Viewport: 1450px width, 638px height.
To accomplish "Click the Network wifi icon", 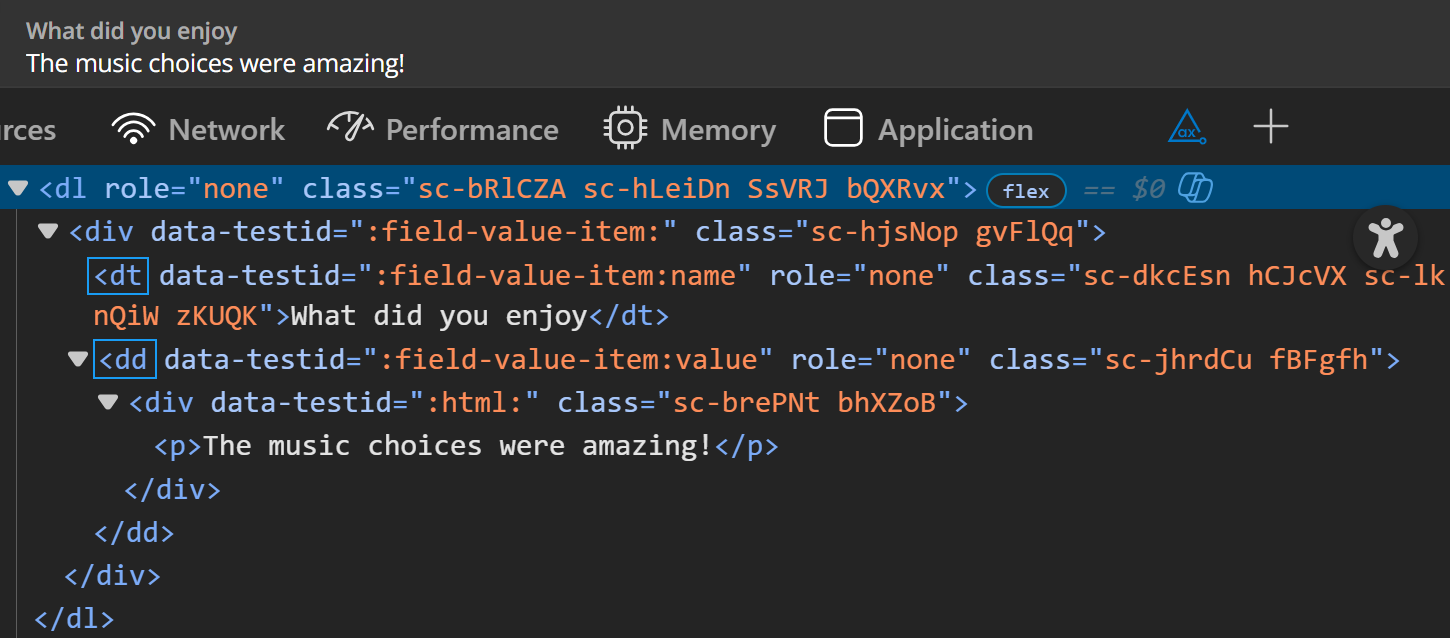I will [133, 127].
